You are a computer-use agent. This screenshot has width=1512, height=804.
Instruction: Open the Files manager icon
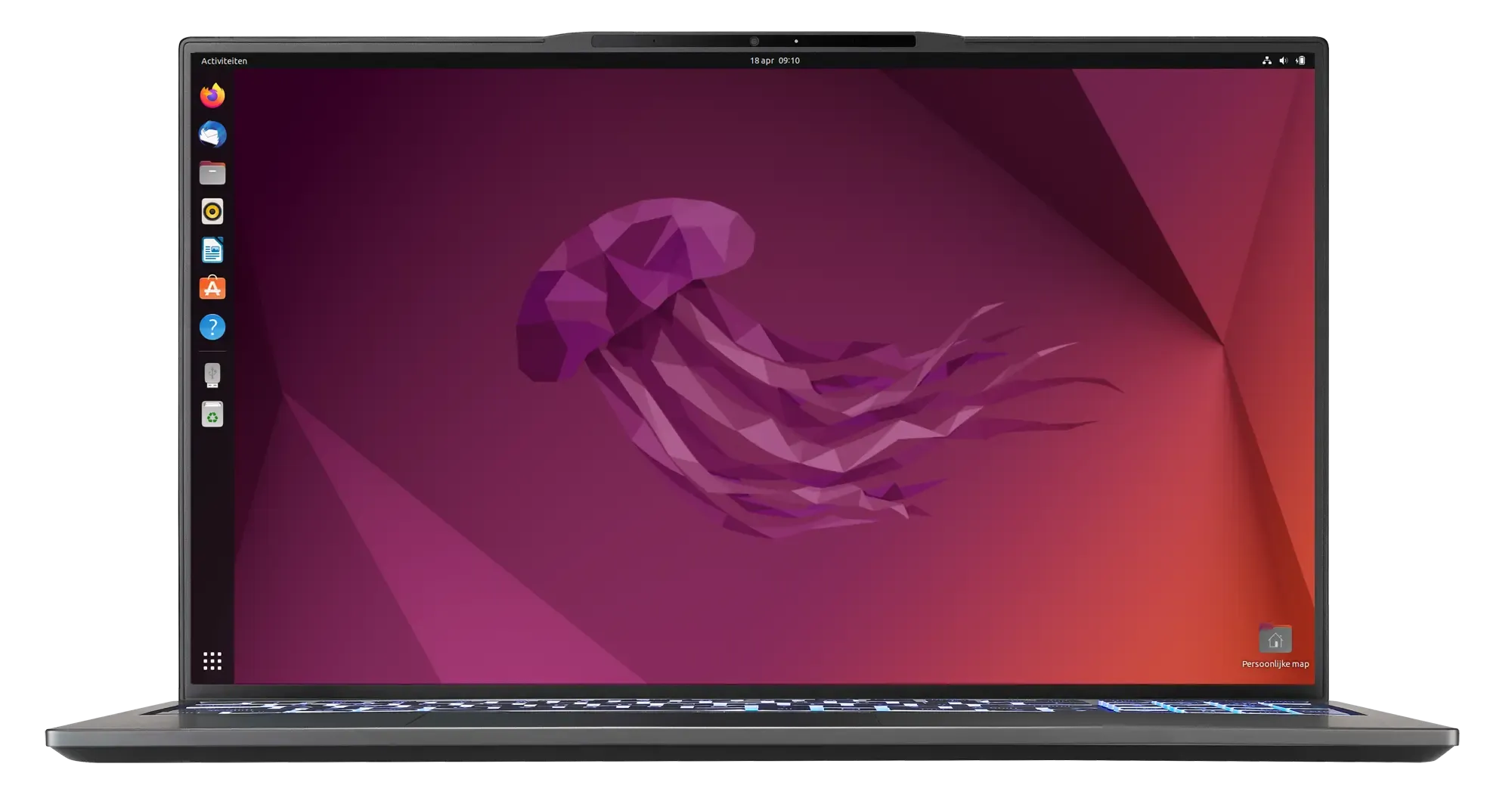(212, 173)
